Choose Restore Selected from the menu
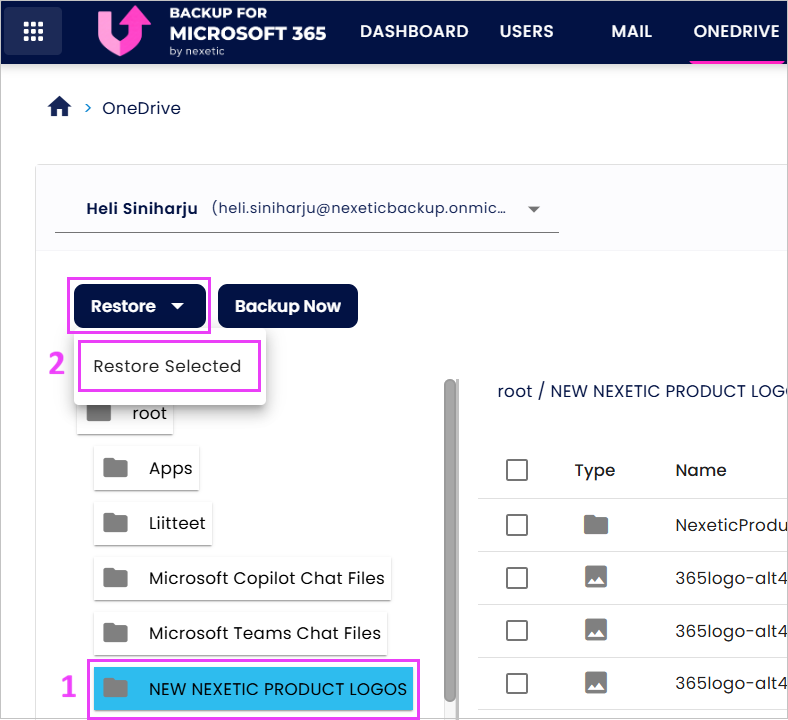The width and height of the screenshot is (788, 720). (167, 366)
